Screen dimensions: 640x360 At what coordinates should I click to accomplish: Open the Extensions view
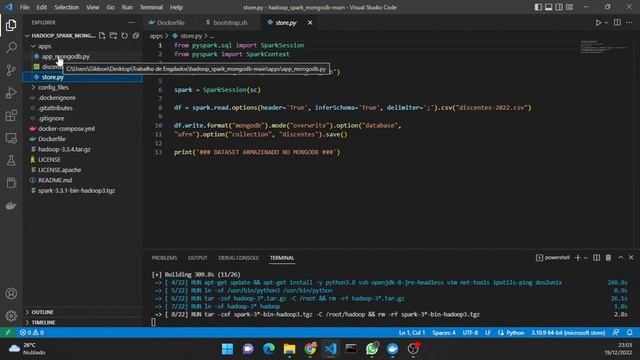click(x=11, y=116)
